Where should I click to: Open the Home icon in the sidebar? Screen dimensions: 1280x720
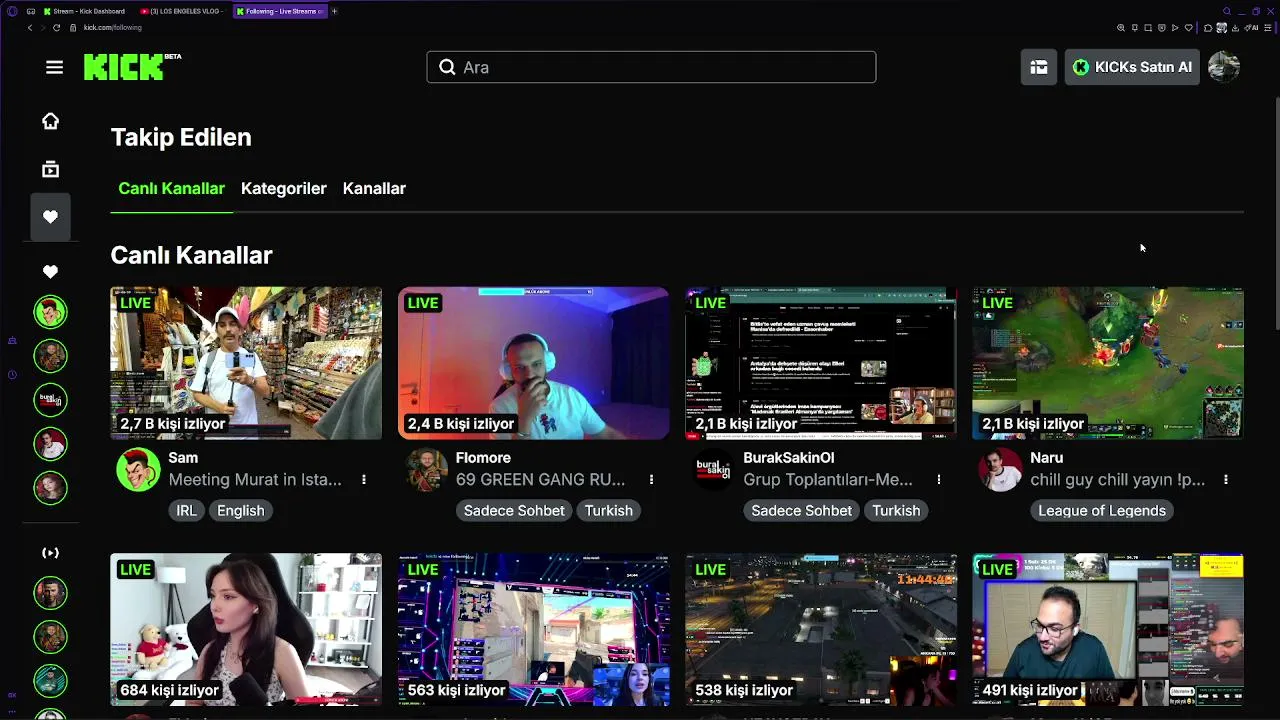click(x=50, y=121)
